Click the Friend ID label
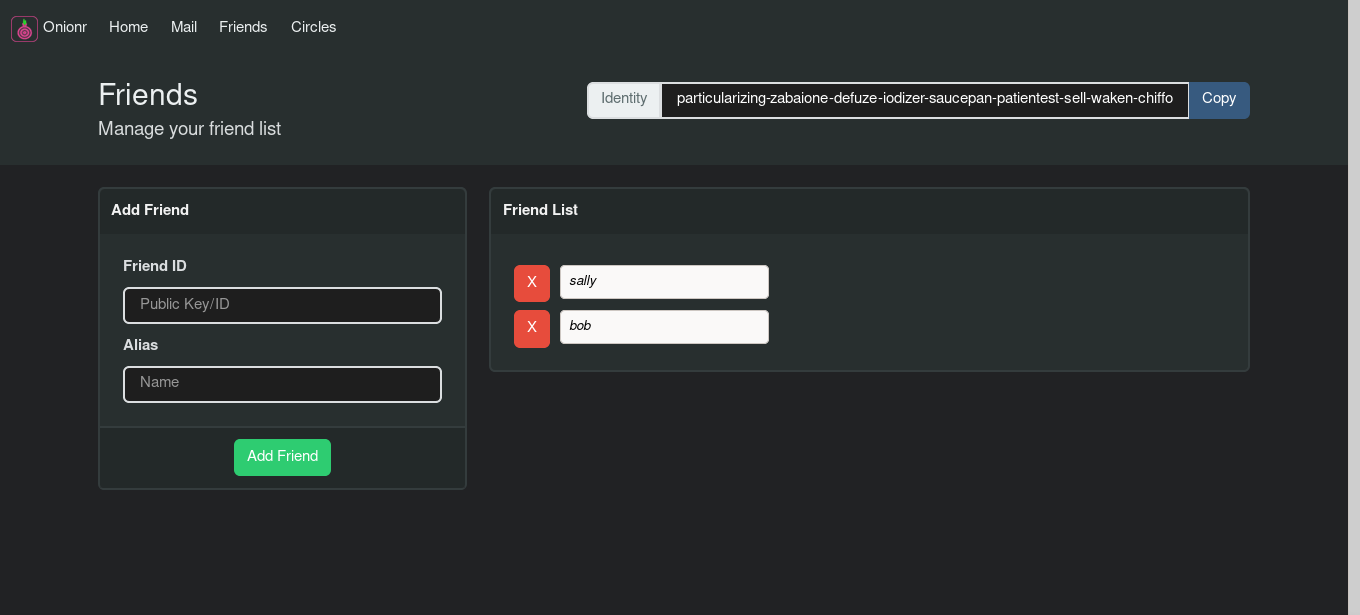 (155, 266)
